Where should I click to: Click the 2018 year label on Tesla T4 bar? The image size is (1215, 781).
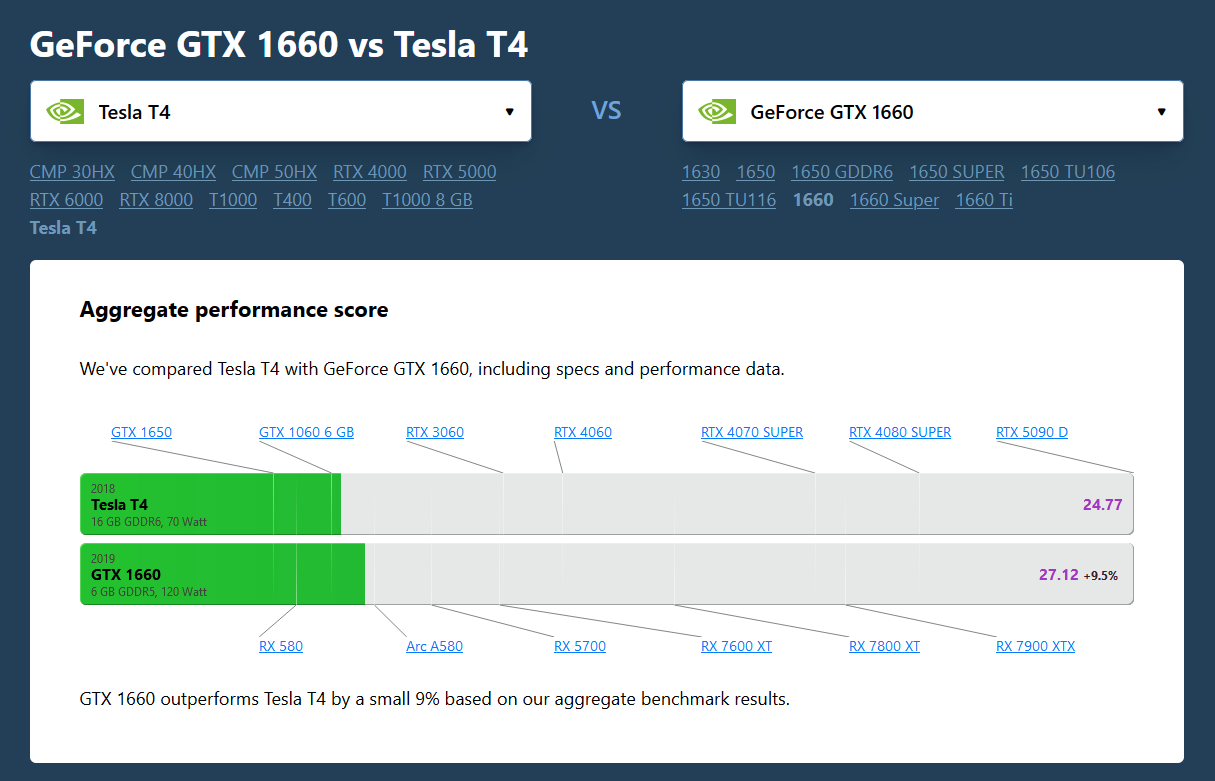coord(103,489)
